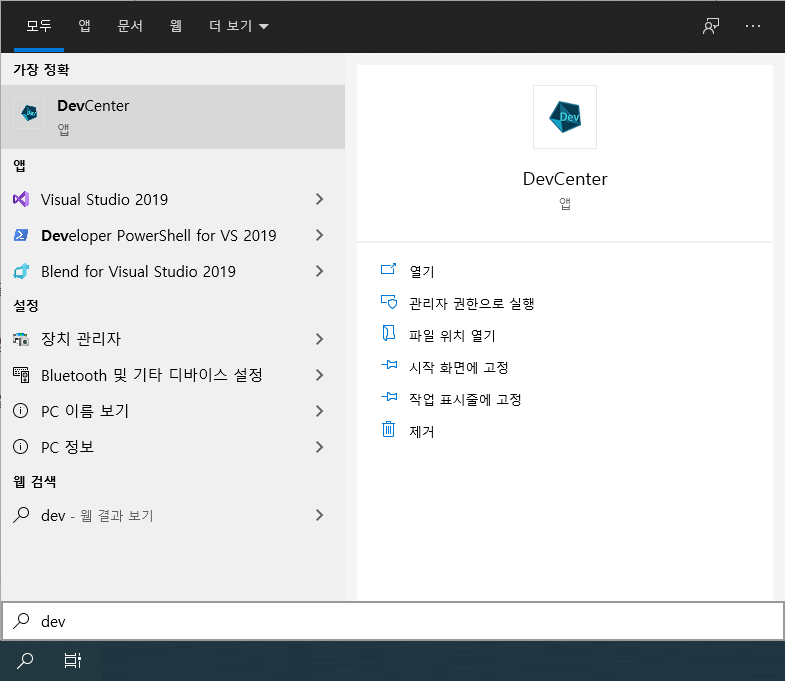Viewport: 785px width, 682px height.
Task: Click the pin icon for 시작 화면에 고정
Action: (x=389, y=365)
